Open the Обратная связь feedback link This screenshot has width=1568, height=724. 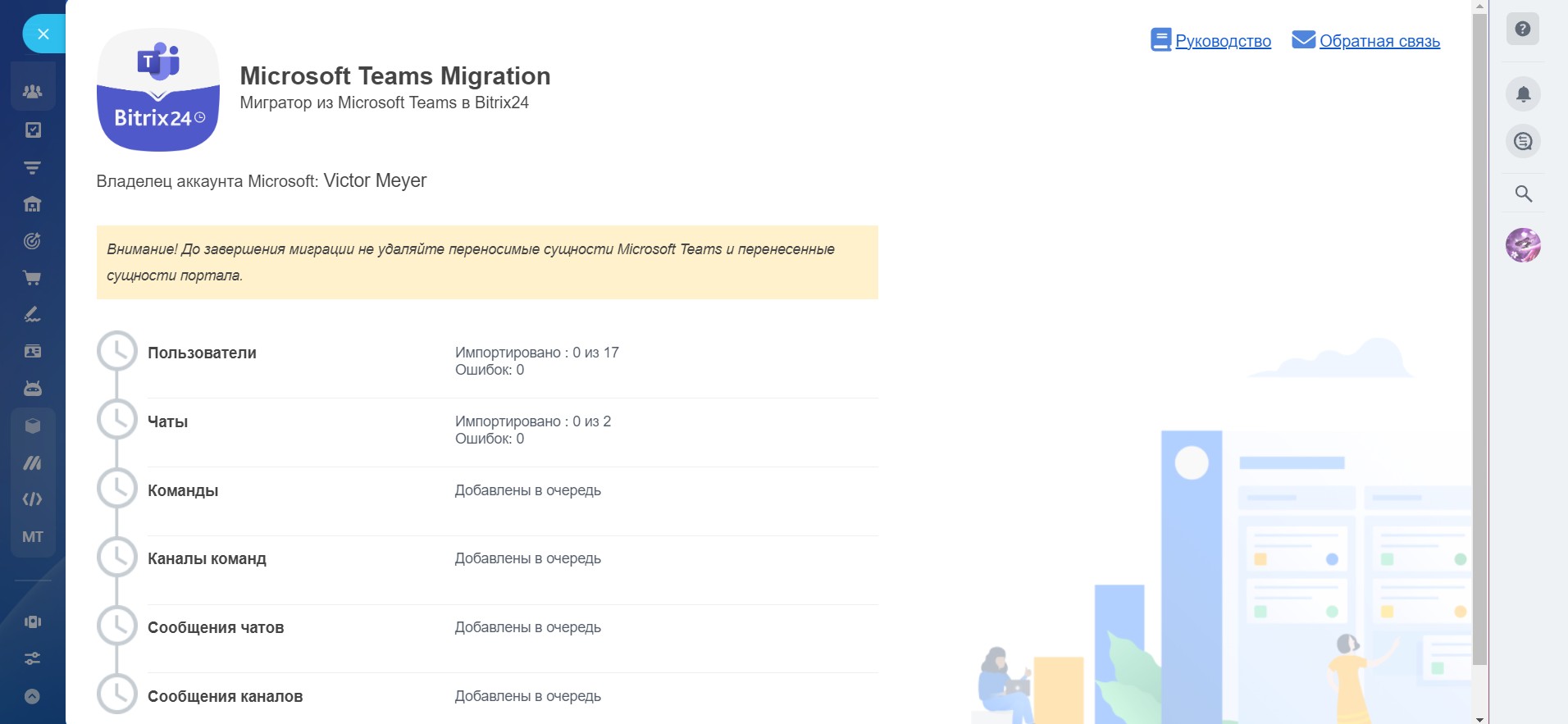(1379, 41)
